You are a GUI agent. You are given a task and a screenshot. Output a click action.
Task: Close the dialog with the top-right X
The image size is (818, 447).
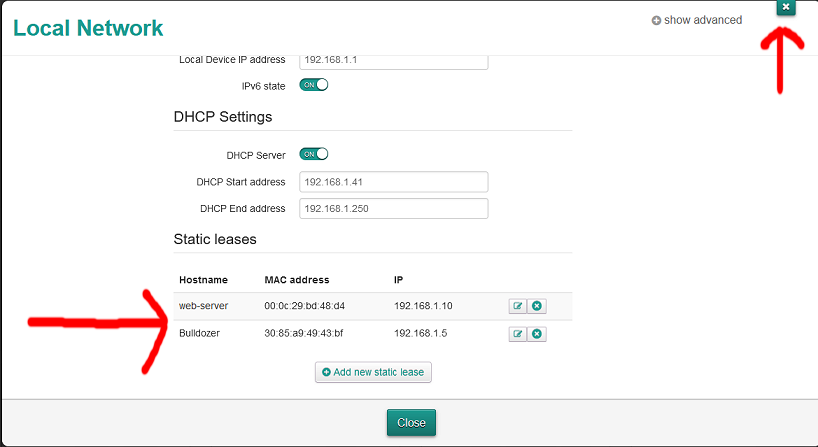point(786,8)
